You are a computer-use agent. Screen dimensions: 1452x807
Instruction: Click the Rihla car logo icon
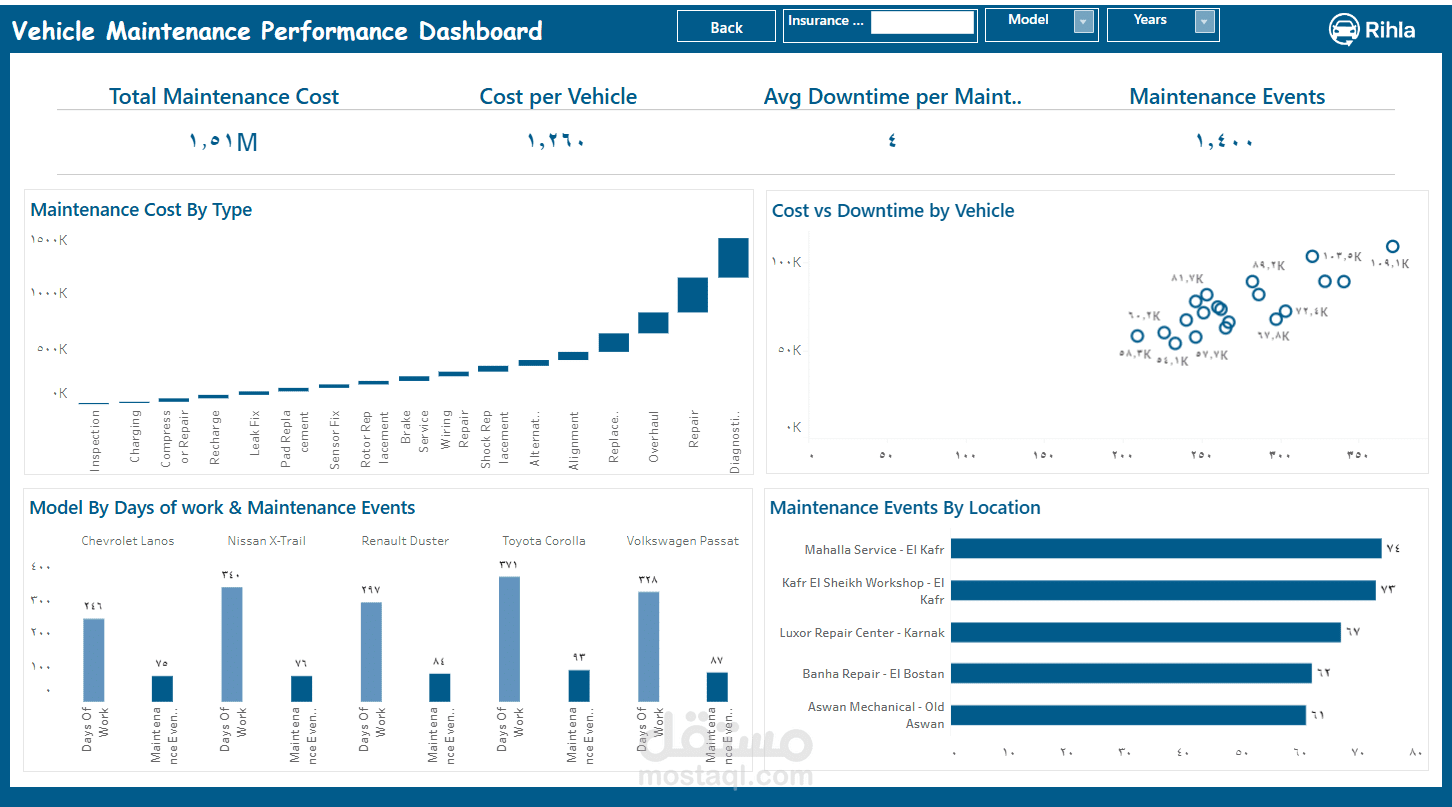[1344, 30]
